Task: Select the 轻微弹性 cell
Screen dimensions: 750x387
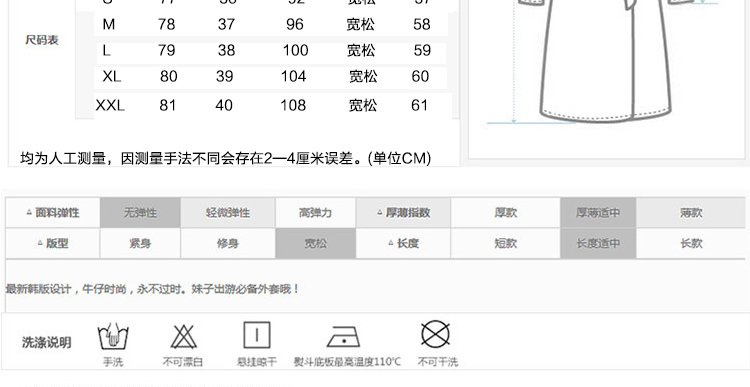Action: tap(228, 212)
